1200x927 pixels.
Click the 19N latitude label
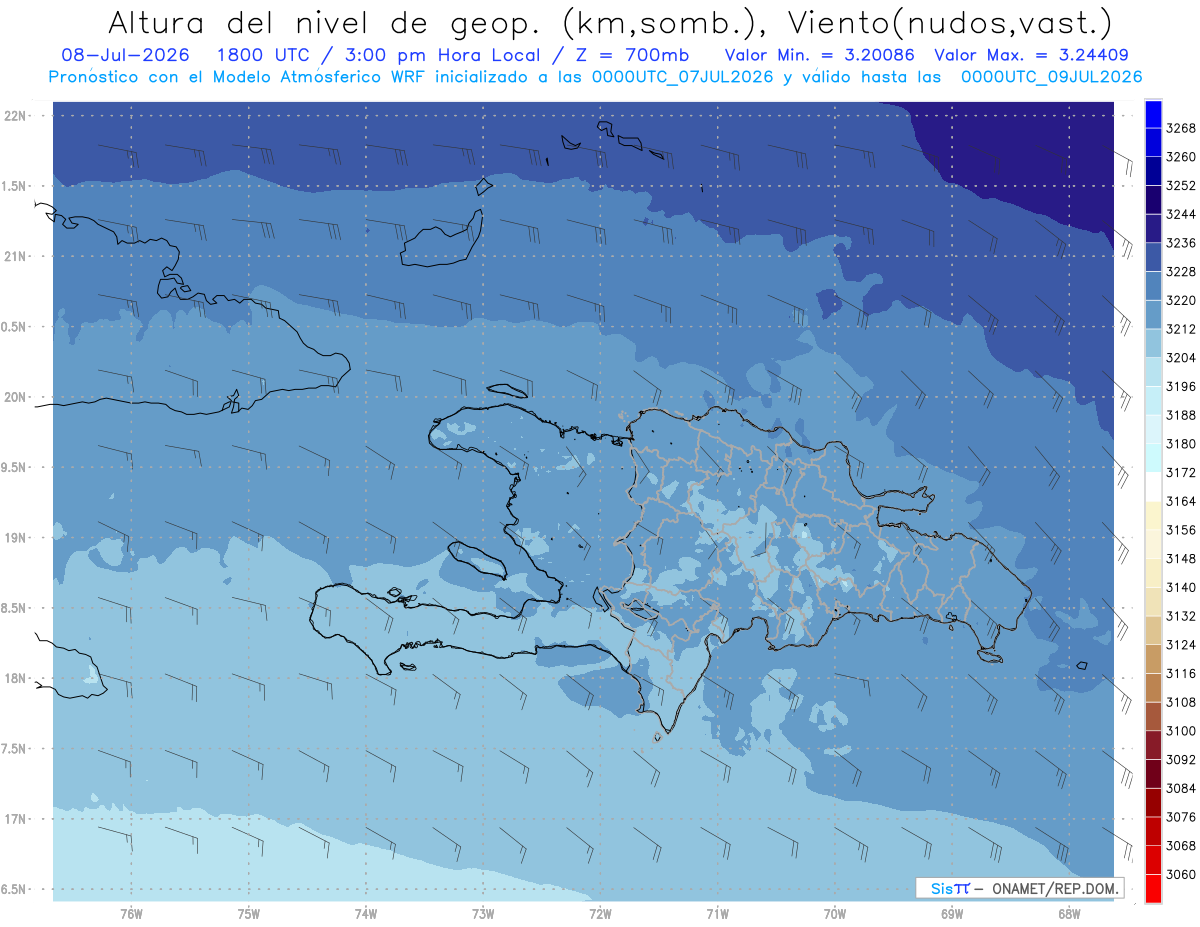click(x=17, y=538)
